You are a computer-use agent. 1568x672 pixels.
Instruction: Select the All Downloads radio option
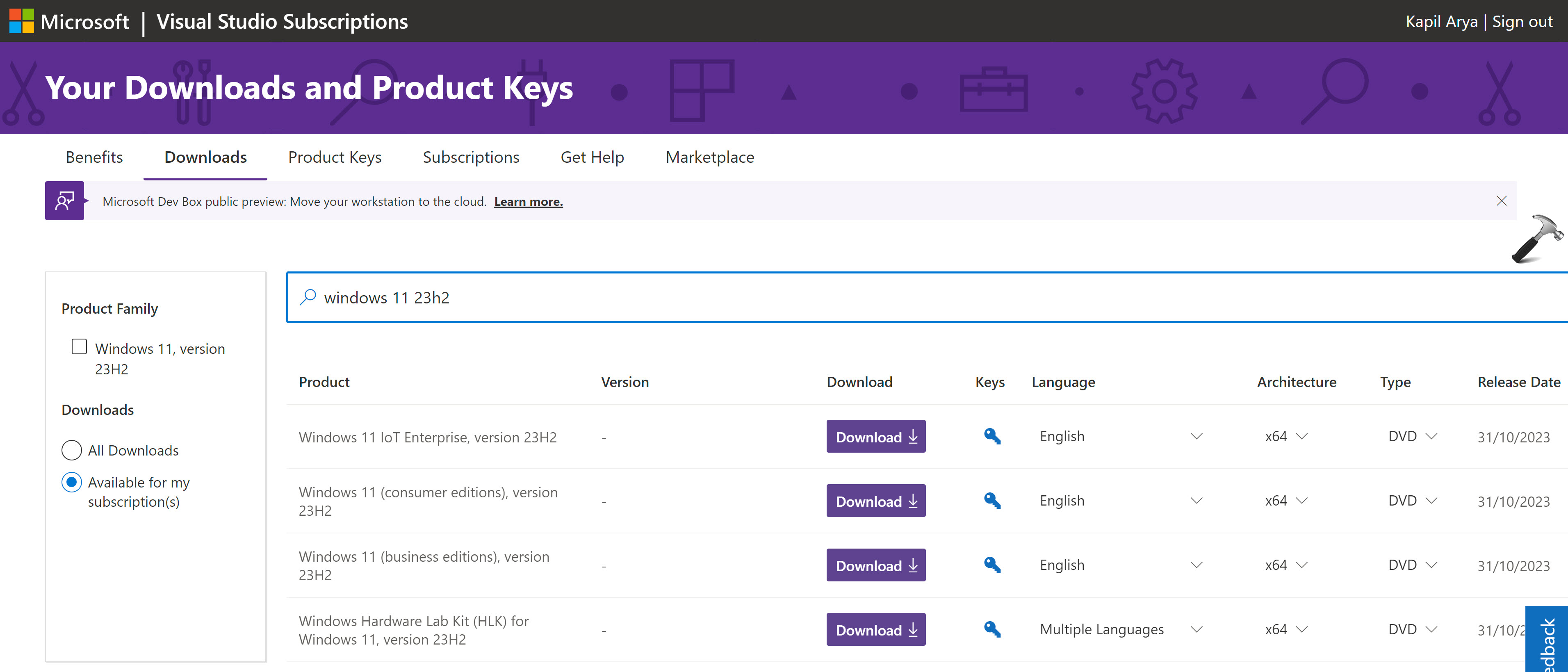pyautogui.click(x=72, y=451)
